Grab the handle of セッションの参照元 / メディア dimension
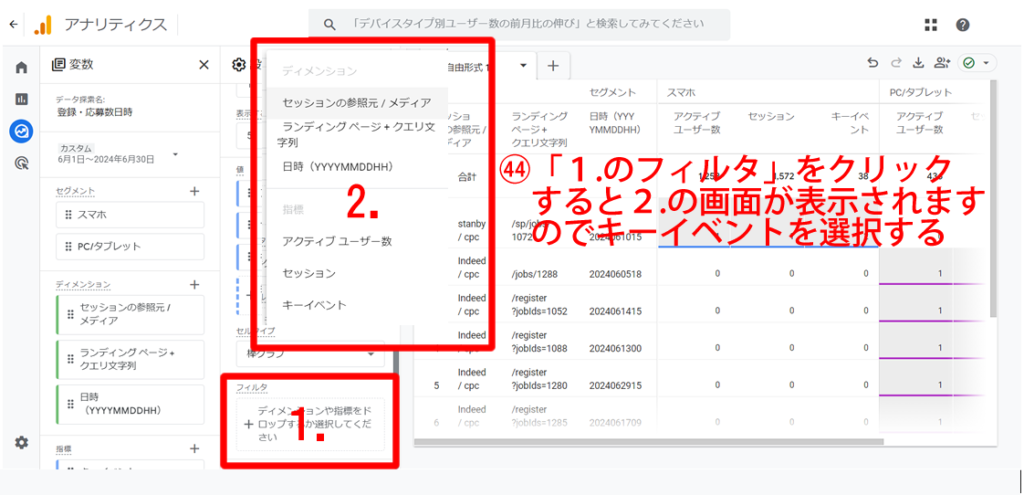The height and width of the screenshot is (495, 1024). pos(71,314)
